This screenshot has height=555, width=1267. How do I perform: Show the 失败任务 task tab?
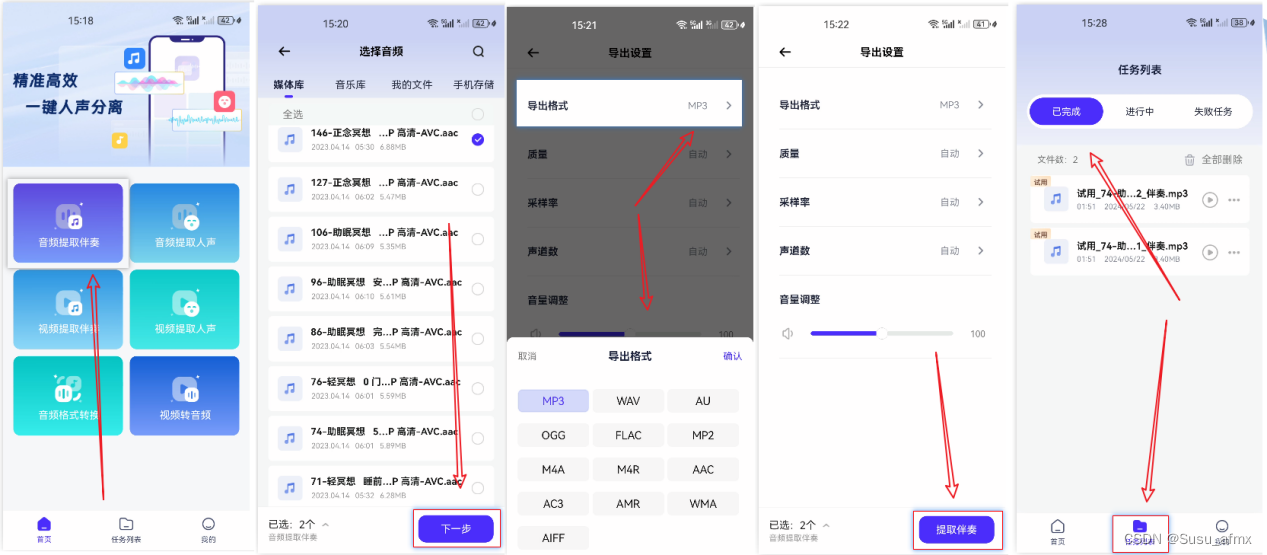(x=1213, y=111)
